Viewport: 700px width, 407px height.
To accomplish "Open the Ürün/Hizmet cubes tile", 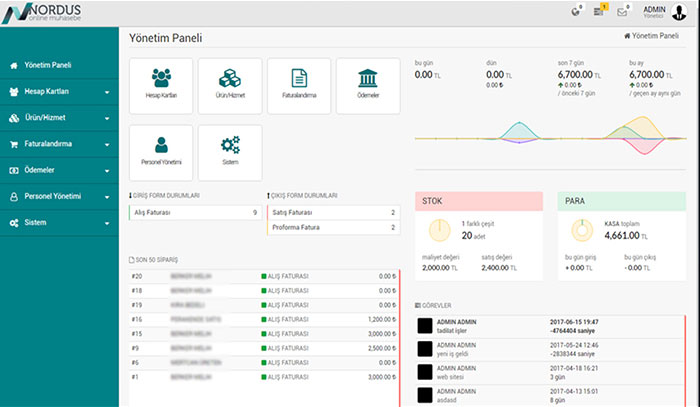I will pyautogui.click(x=230, y=86).
